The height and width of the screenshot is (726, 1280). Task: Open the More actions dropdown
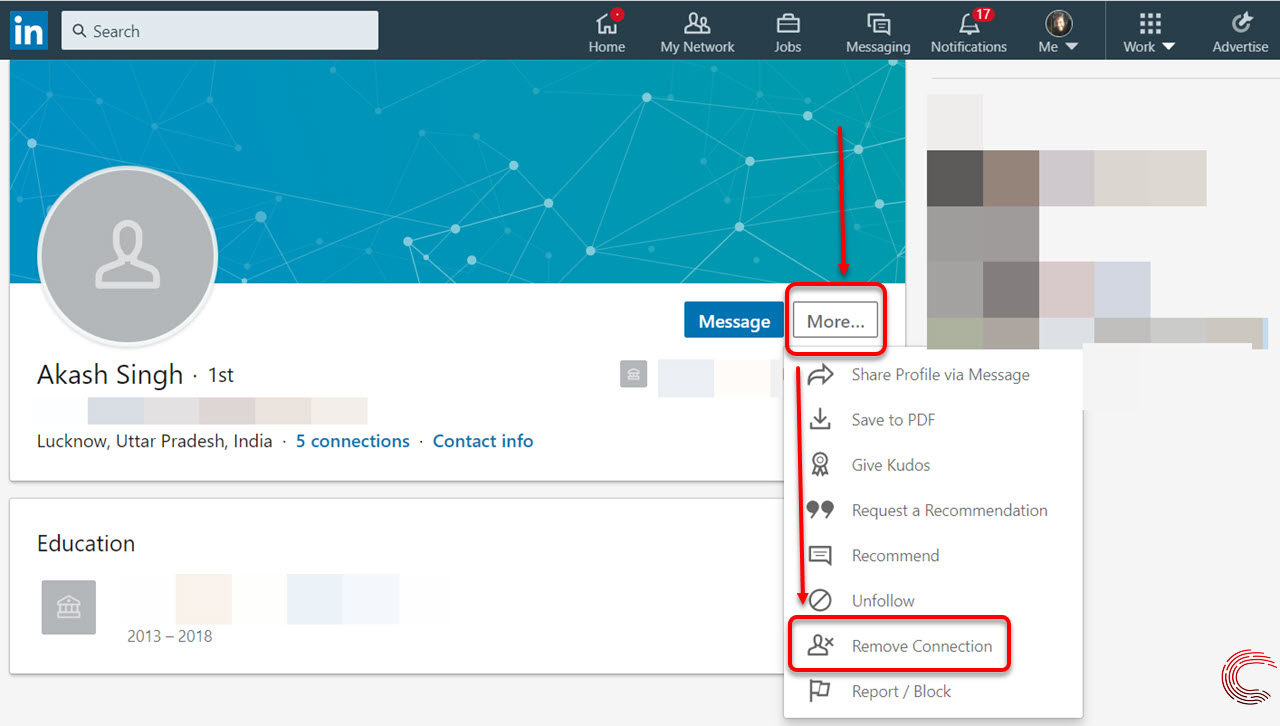click(835, 320)
